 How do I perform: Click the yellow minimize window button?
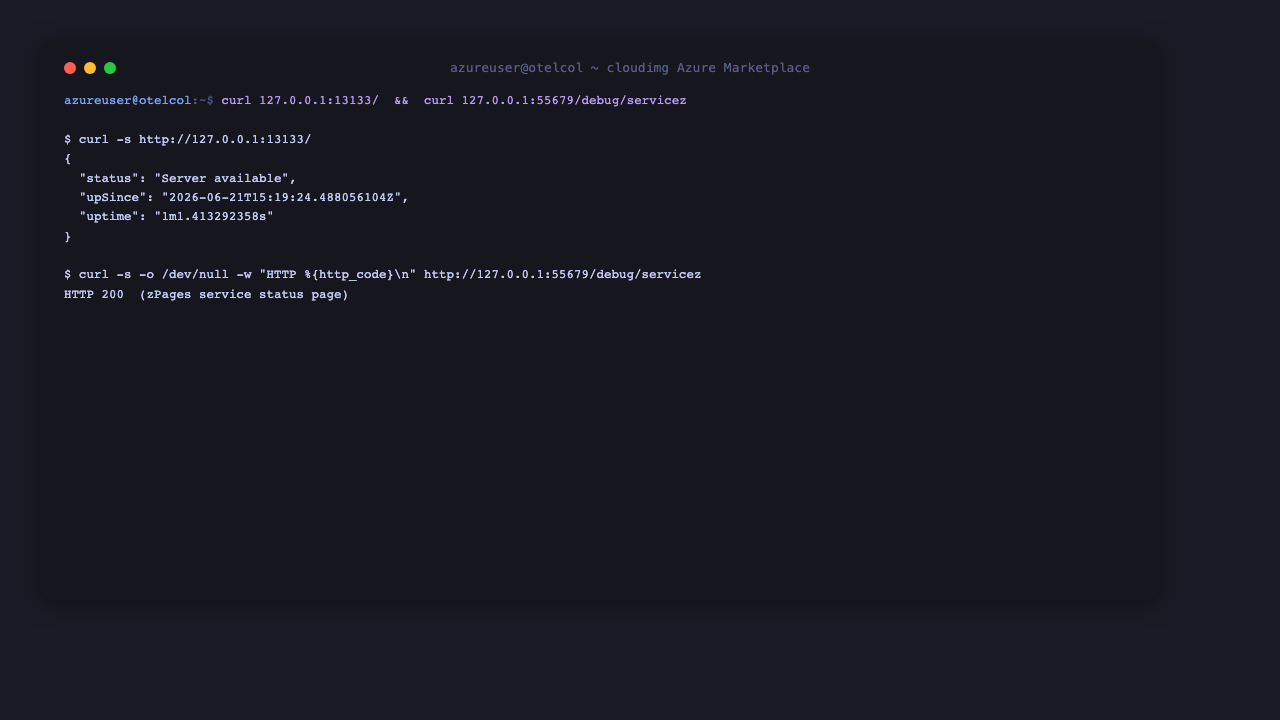point(90,68)
